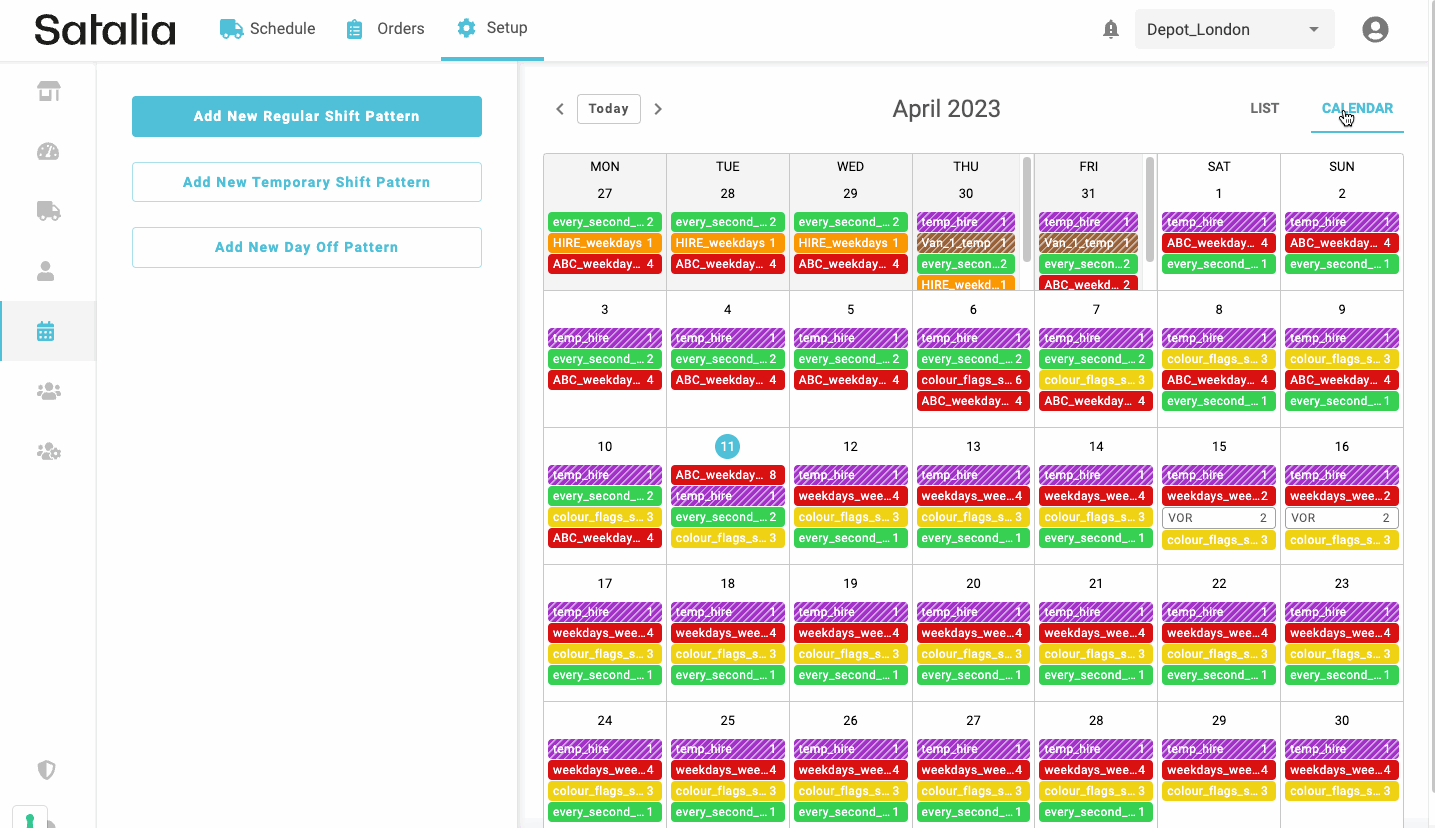Open the calendar shift patterns sidebar icon
This screenshot has height=828, width=1435.
[x=46, y=331]
